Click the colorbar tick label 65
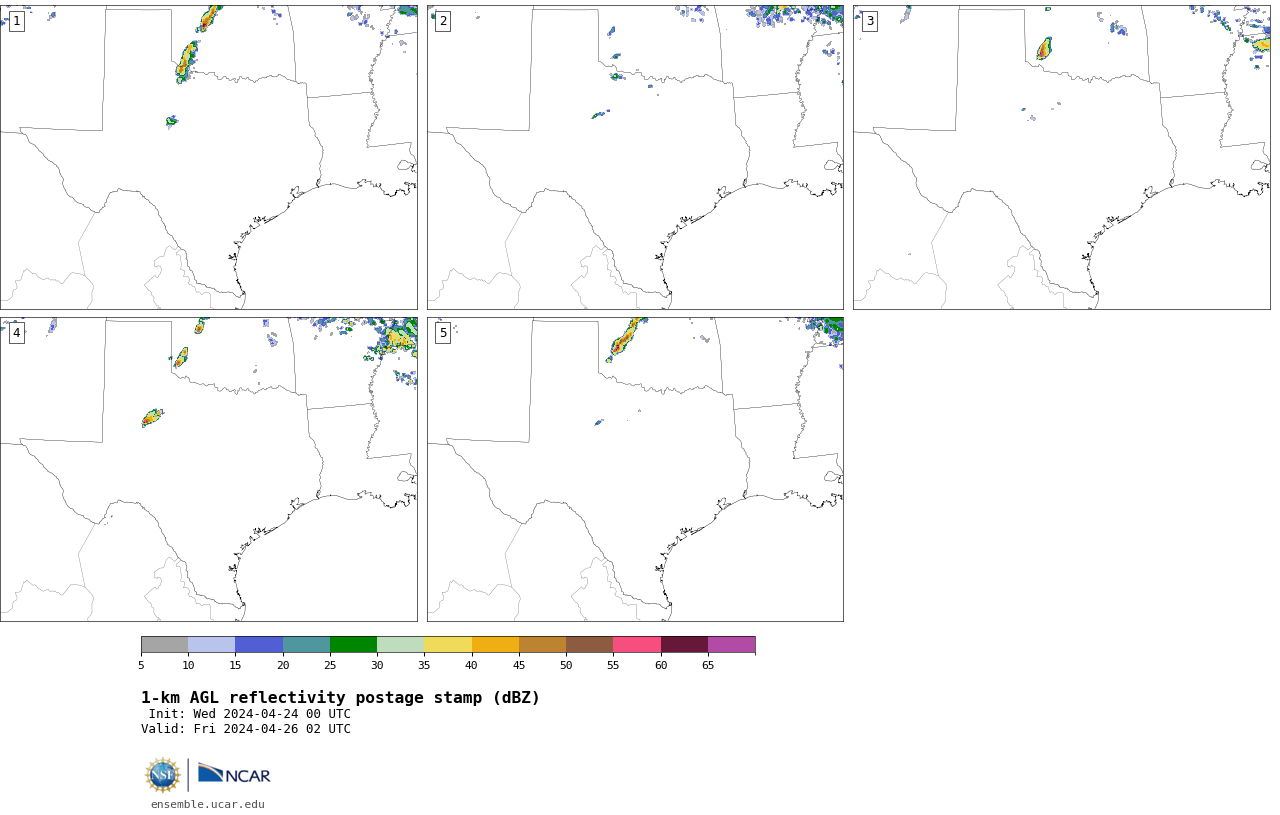 (x=708, y=665)
